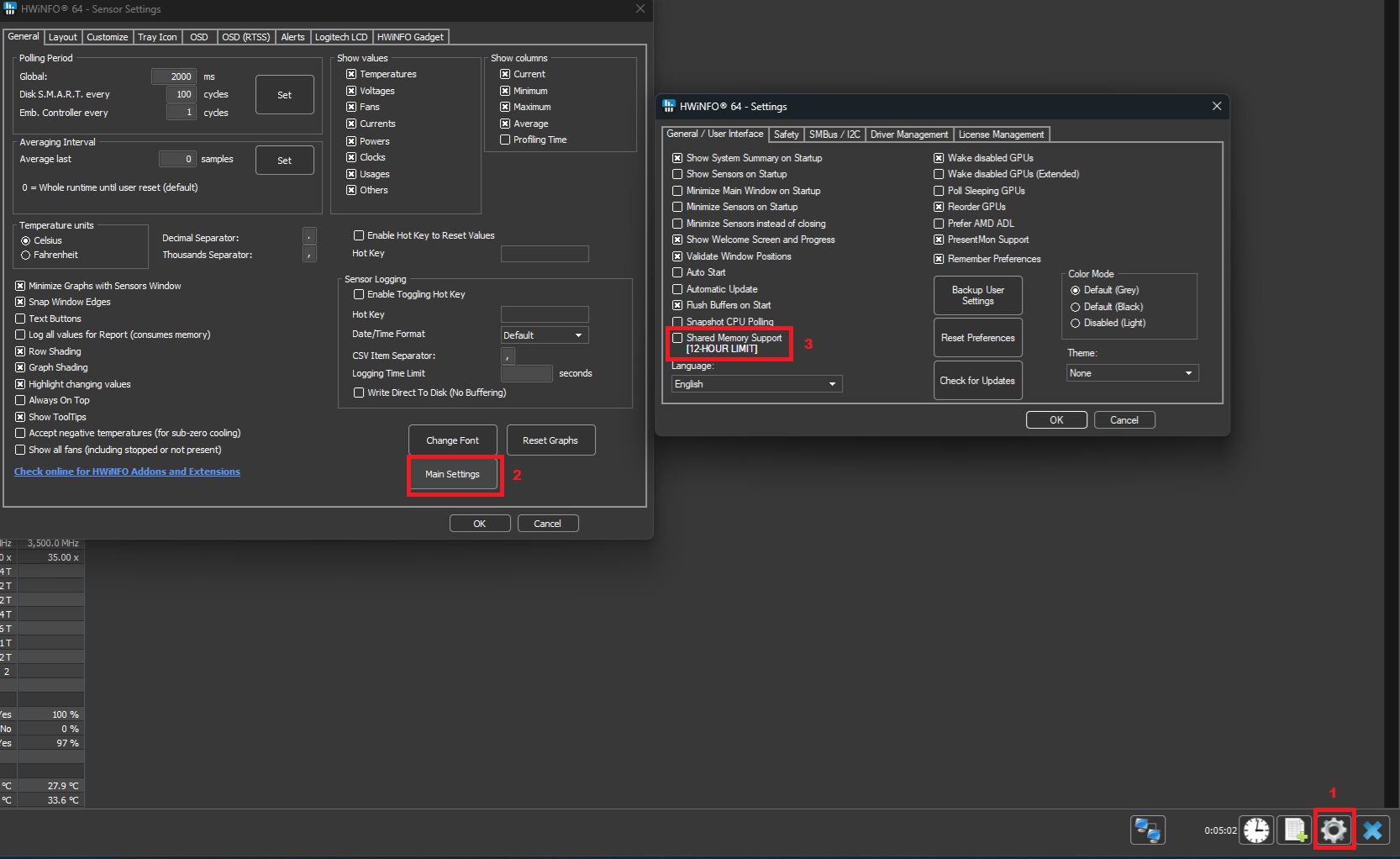Open settings via the gear icon
Viewport: 1400px width, 859px height.
1334,830
